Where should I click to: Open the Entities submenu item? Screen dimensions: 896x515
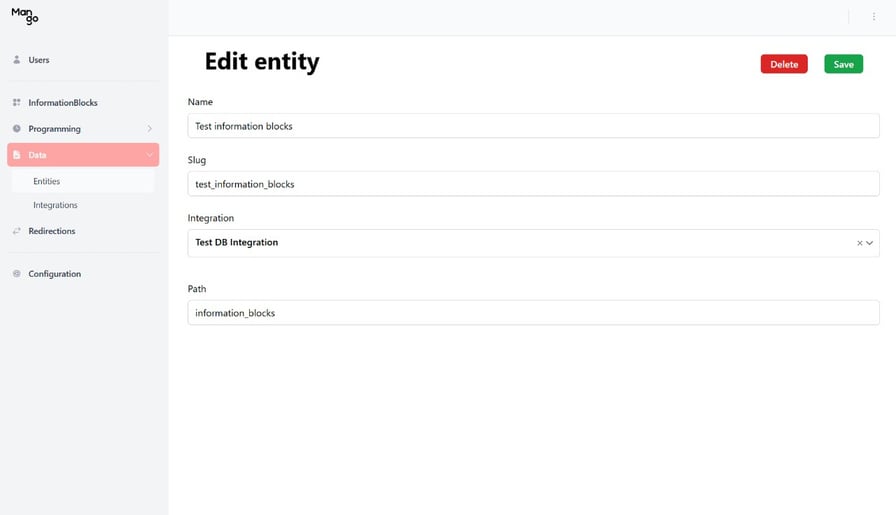pos(47,181)
